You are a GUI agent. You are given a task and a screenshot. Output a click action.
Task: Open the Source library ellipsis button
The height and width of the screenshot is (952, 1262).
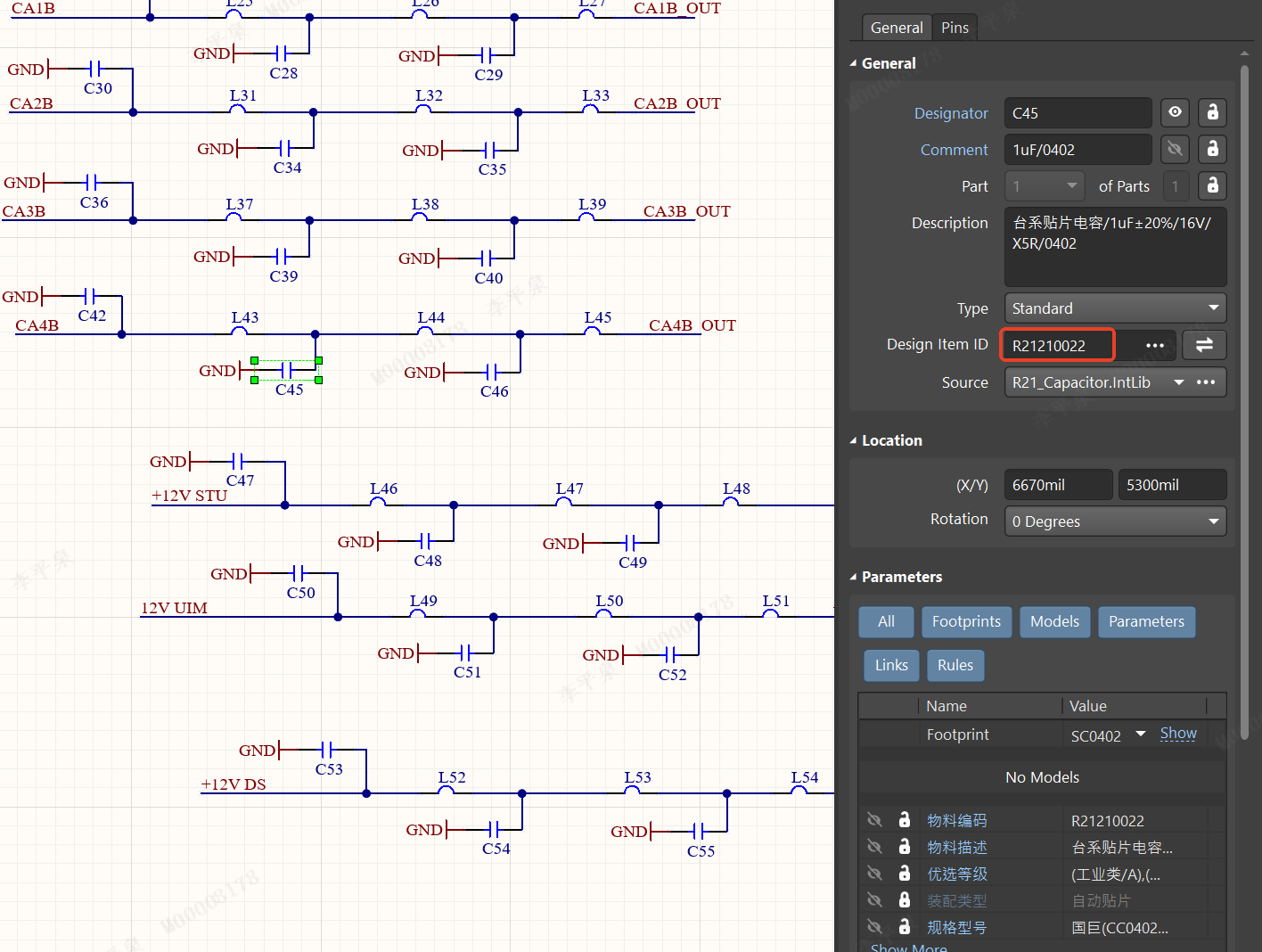pyautogui.click(x=1206, y=382)
